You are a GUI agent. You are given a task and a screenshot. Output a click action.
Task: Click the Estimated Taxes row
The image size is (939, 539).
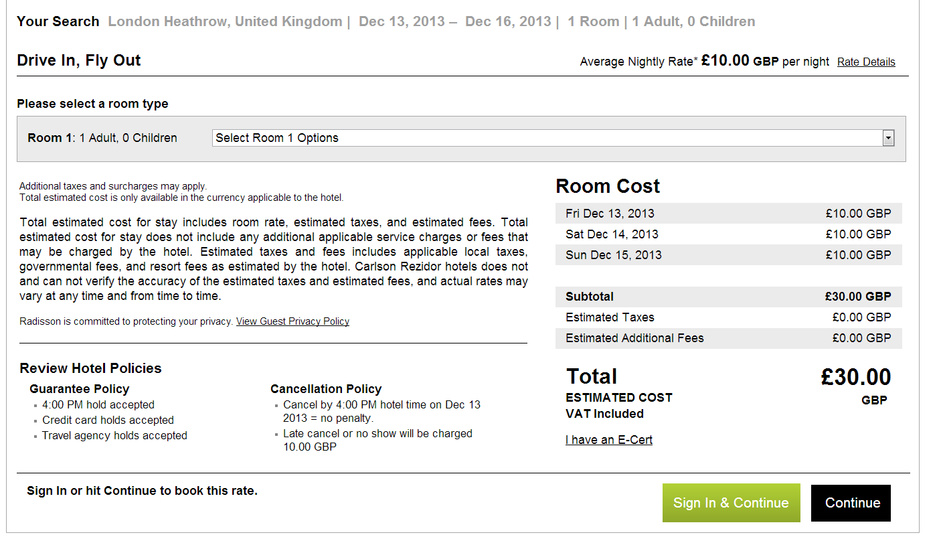(x=728, y=317)
